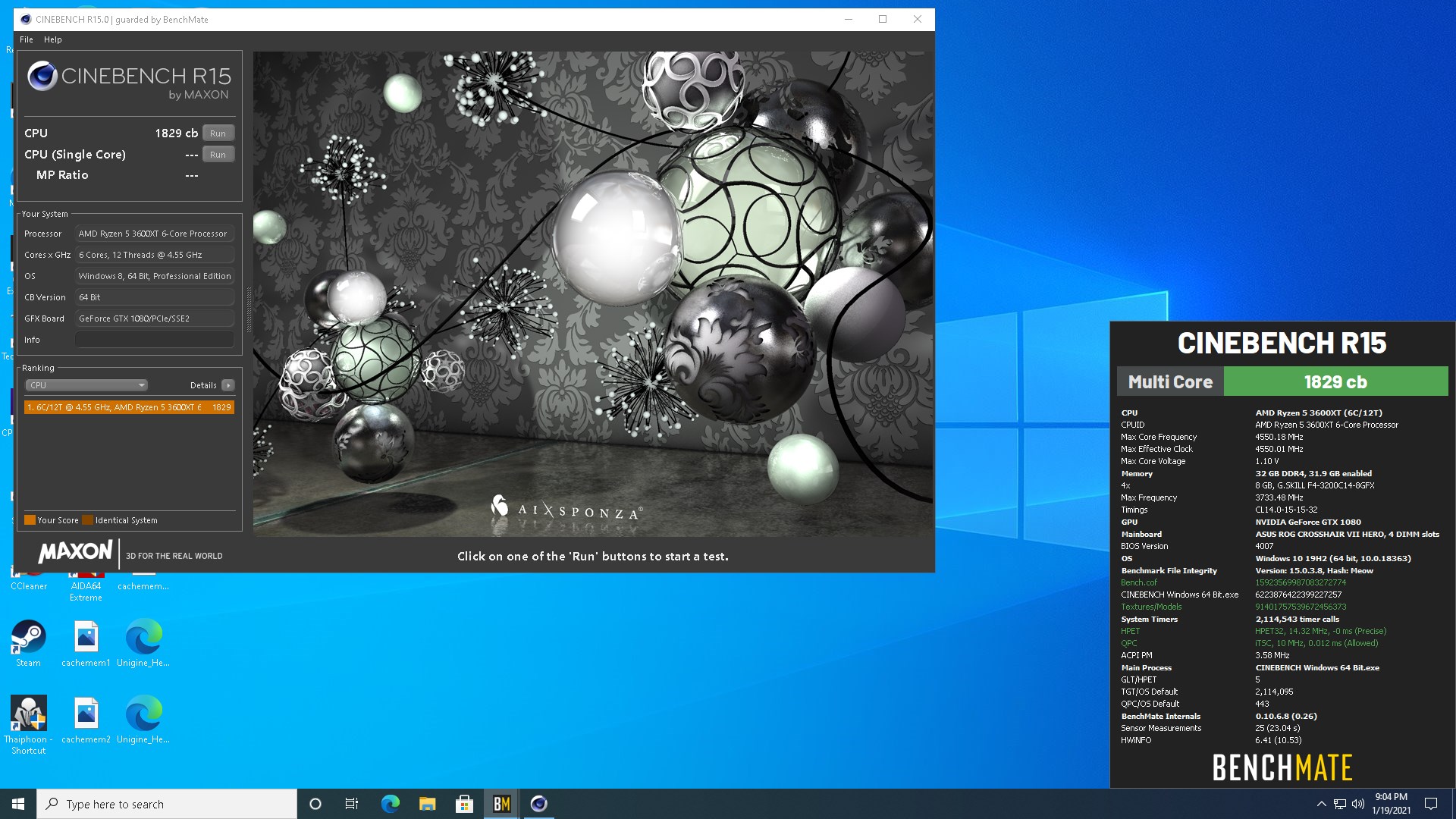The width and height of the screenshot is (1456, 819).
Task: Click the AIXSPONZA render scene image
Action: 593,294
